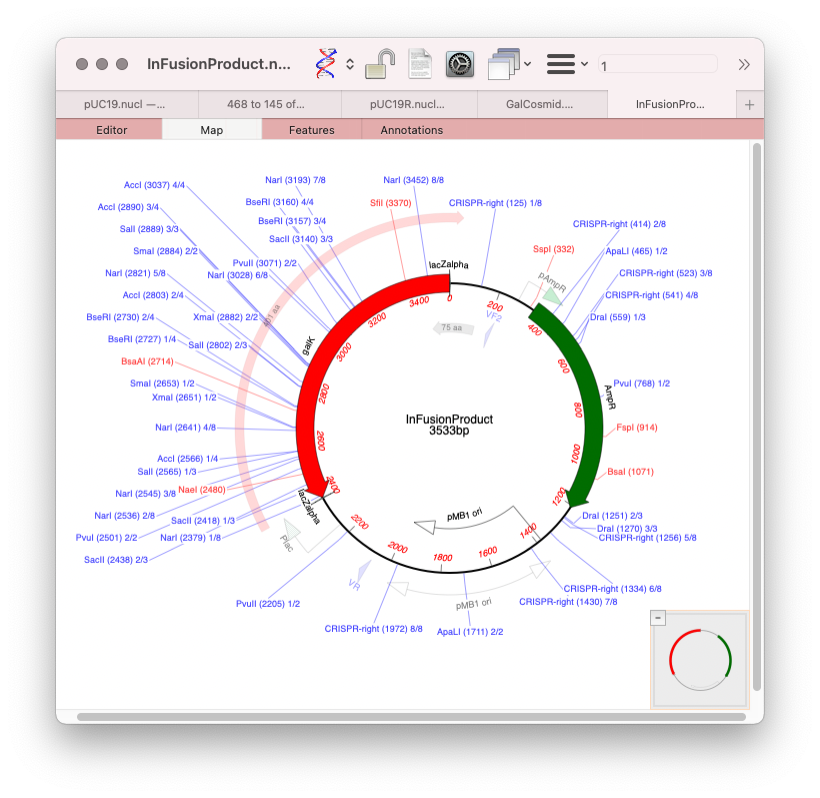Click the double-chevron toolbar overflow icon

click(743, 63)
